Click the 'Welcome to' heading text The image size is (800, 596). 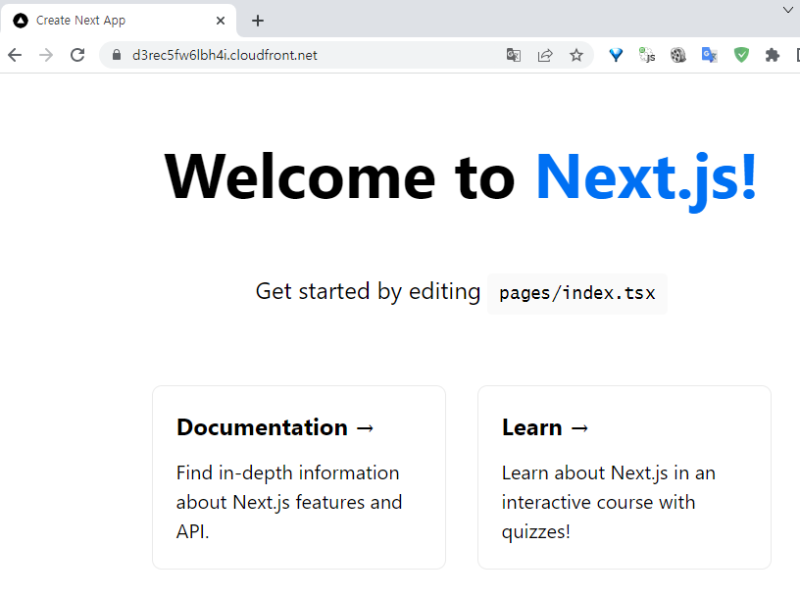pyautogui.click(x=340, y=178)
